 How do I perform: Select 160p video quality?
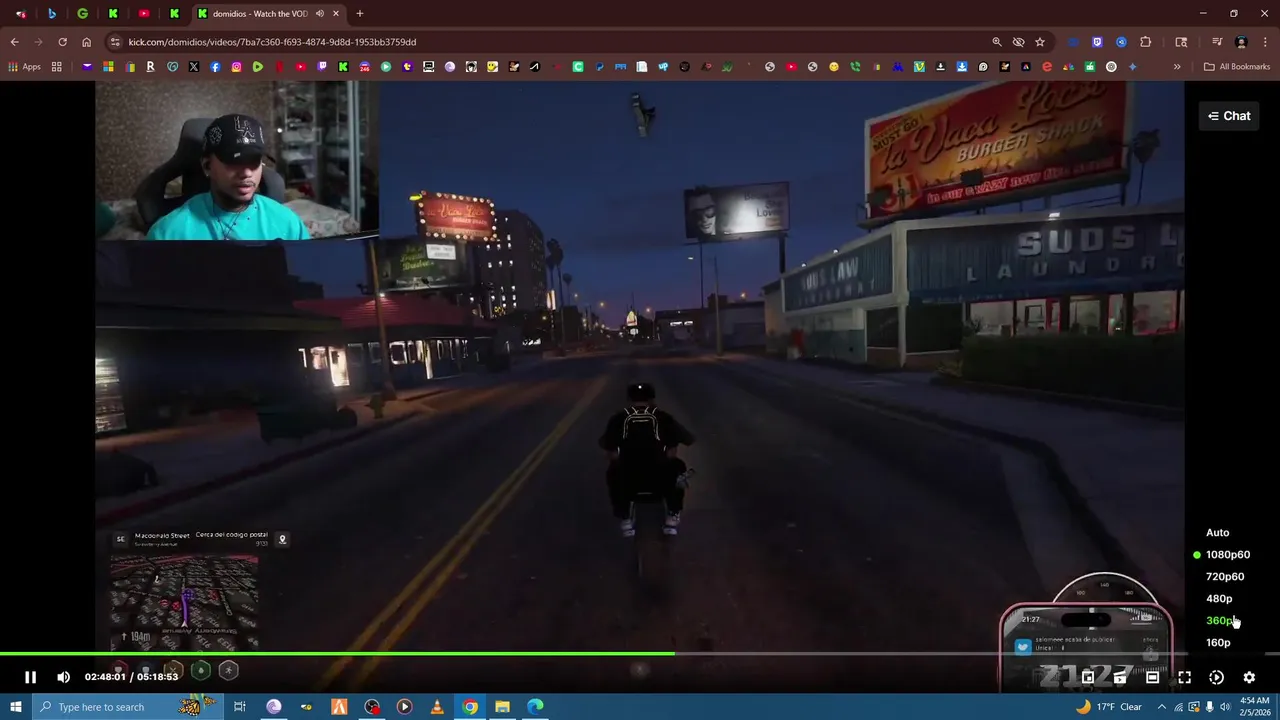coord(1218,643)
